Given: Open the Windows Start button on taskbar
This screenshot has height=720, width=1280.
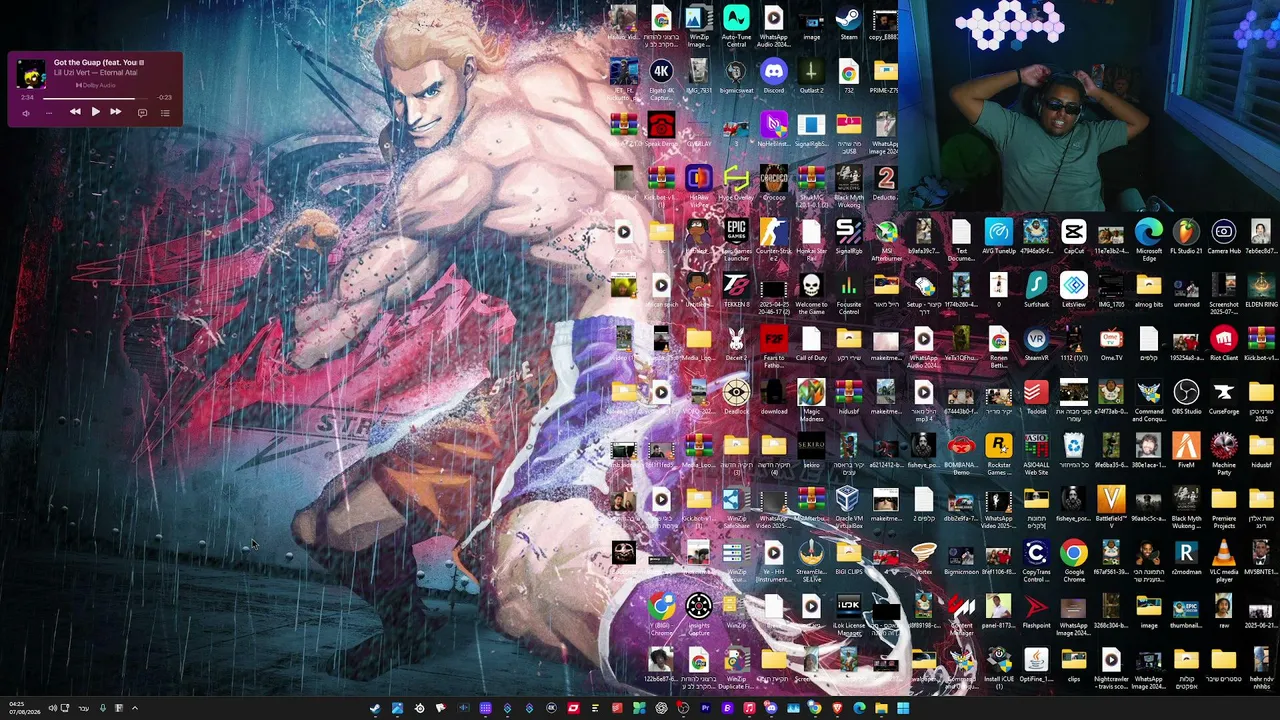Looking at the screenshot, I should (x=903, y=709).
